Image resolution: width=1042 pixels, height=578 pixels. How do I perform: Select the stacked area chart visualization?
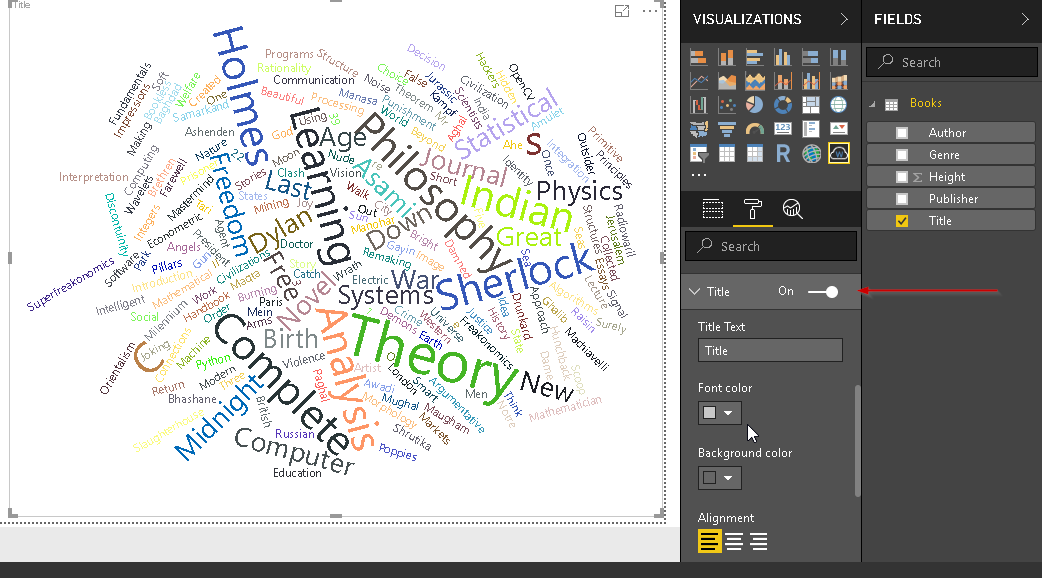pos(754,82)
